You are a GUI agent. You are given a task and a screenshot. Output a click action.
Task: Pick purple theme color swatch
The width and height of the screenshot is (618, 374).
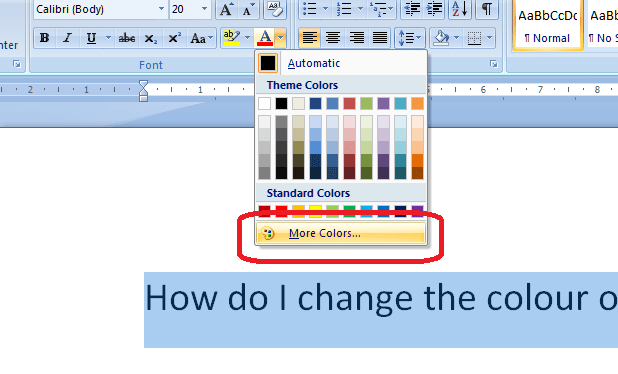click(383, 104)
